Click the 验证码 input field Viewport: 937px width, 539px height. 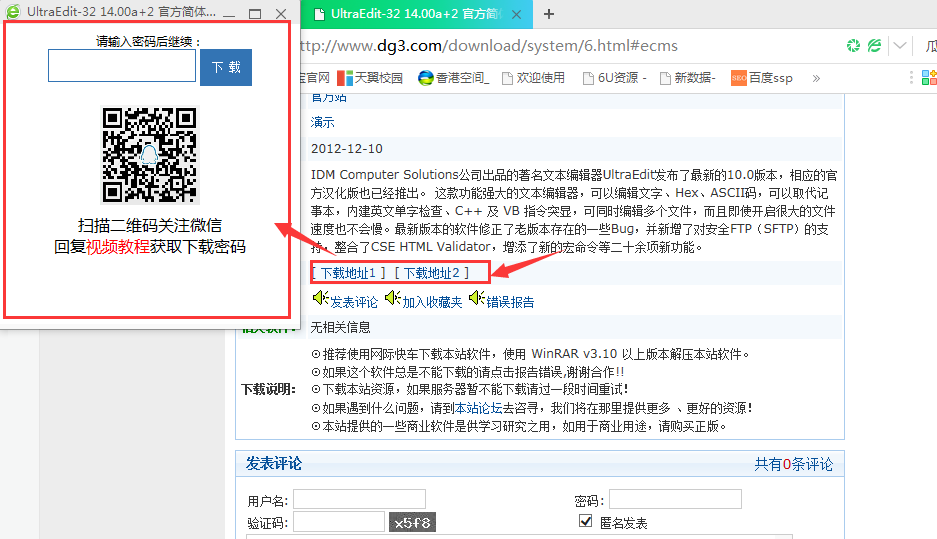339,522
